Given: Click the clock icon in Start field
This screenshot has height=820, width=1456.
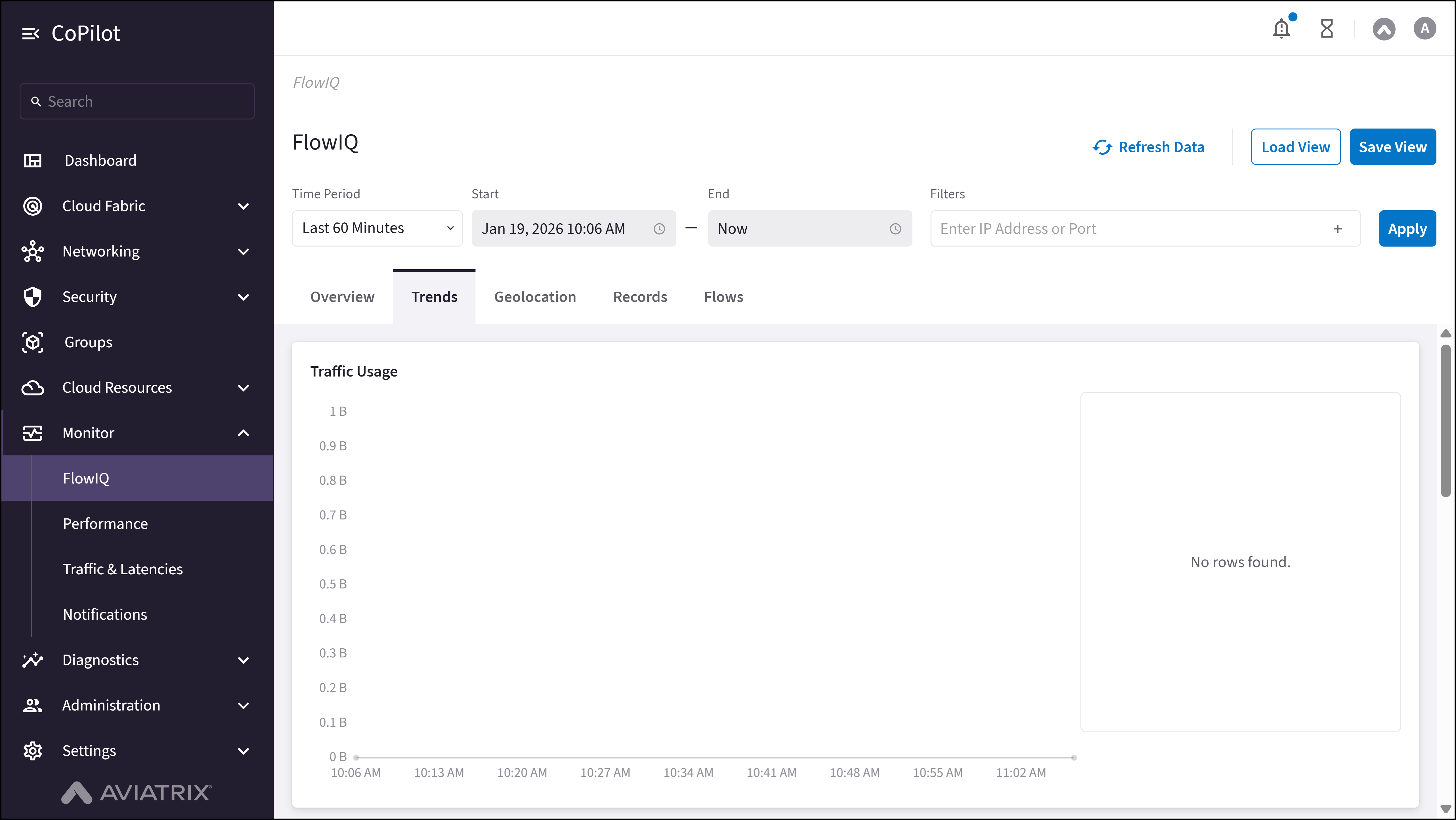Looking at the screenshot, I should click(x=659, y=229).
